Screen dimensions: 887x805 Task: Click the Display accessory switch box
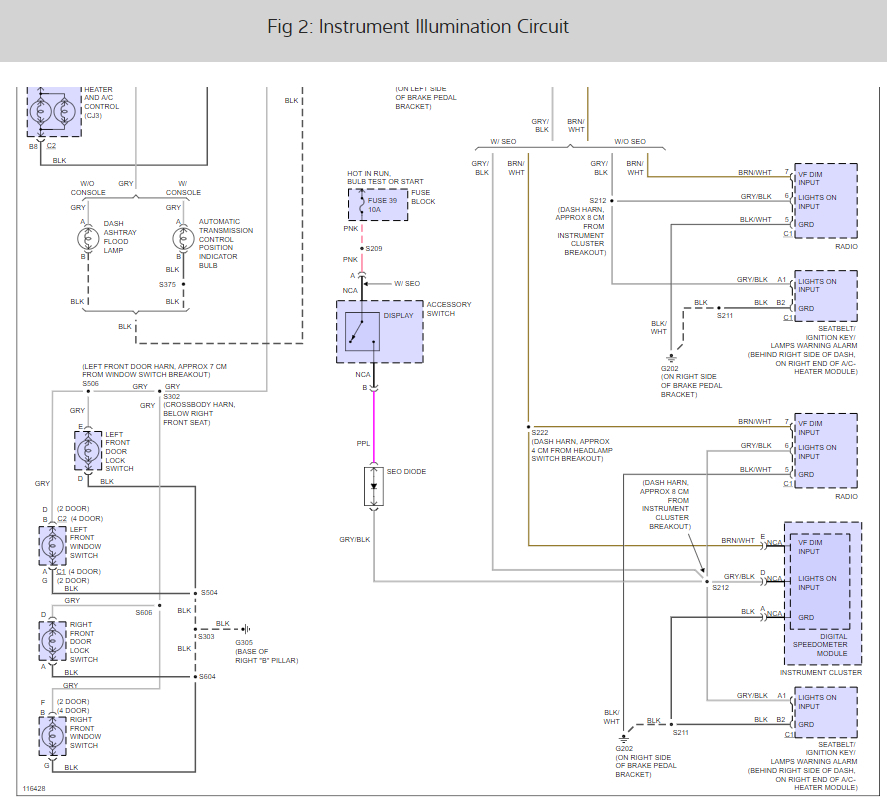coord(379,331)
